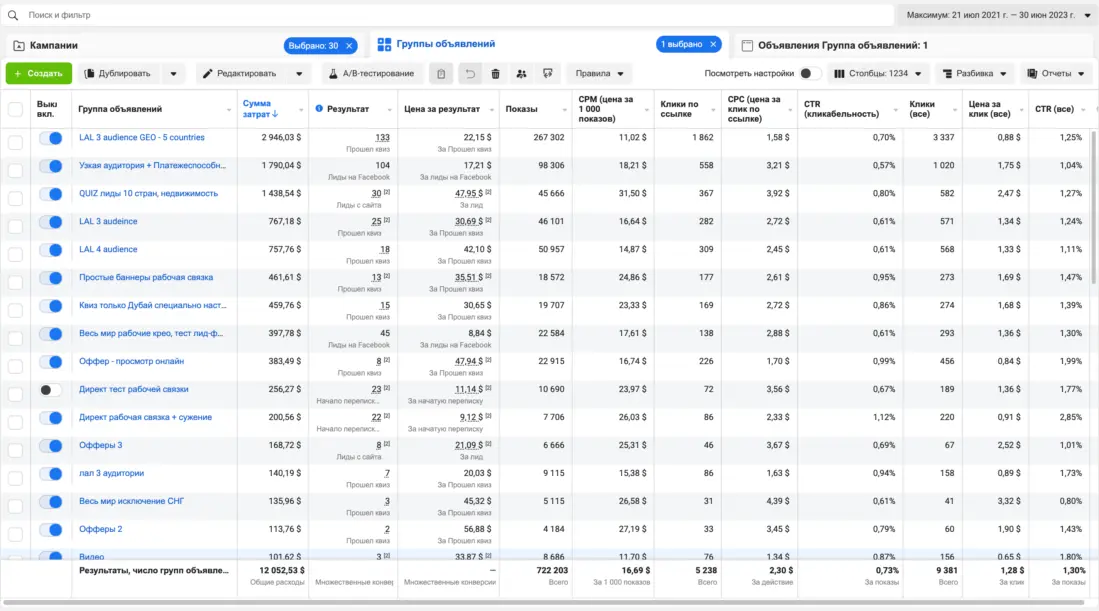Click the Редактировать button
The height and width of the screenshot is (611, 1099).
click(x=240, y=74)
